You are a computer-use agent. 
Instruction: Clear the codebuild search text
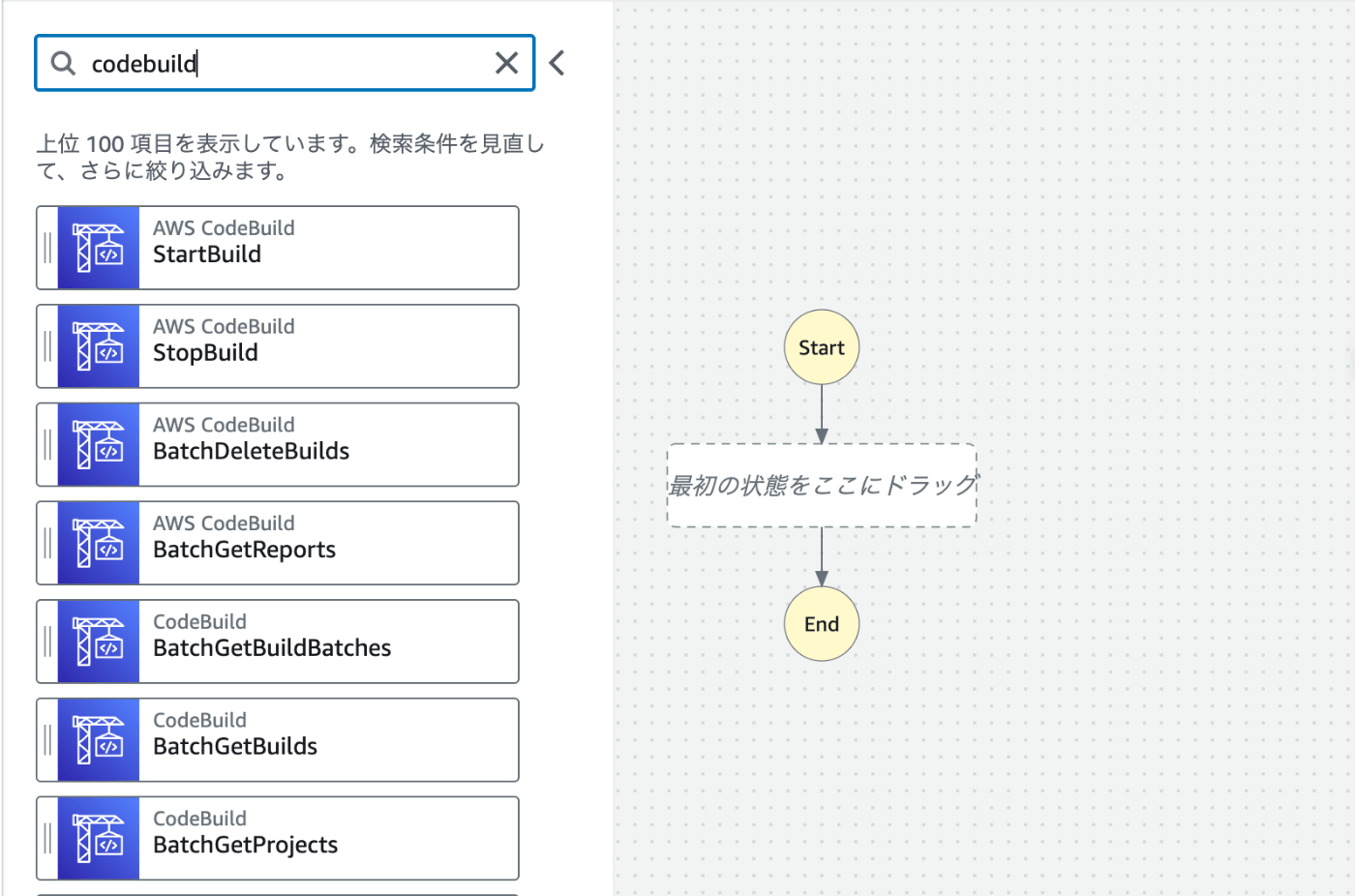tap(506, 63)
